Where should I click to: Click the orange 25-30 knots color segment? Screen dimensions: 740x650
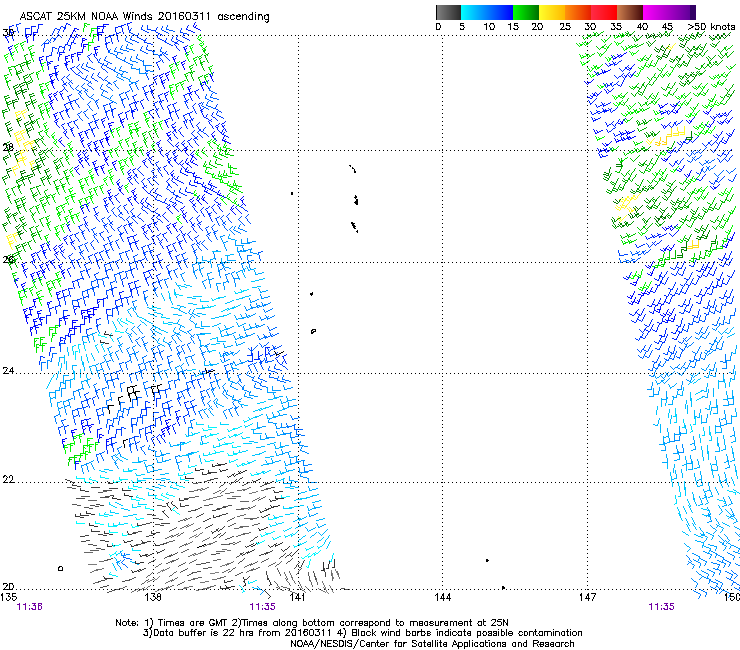pyautogui.click(x=578, y=12)
